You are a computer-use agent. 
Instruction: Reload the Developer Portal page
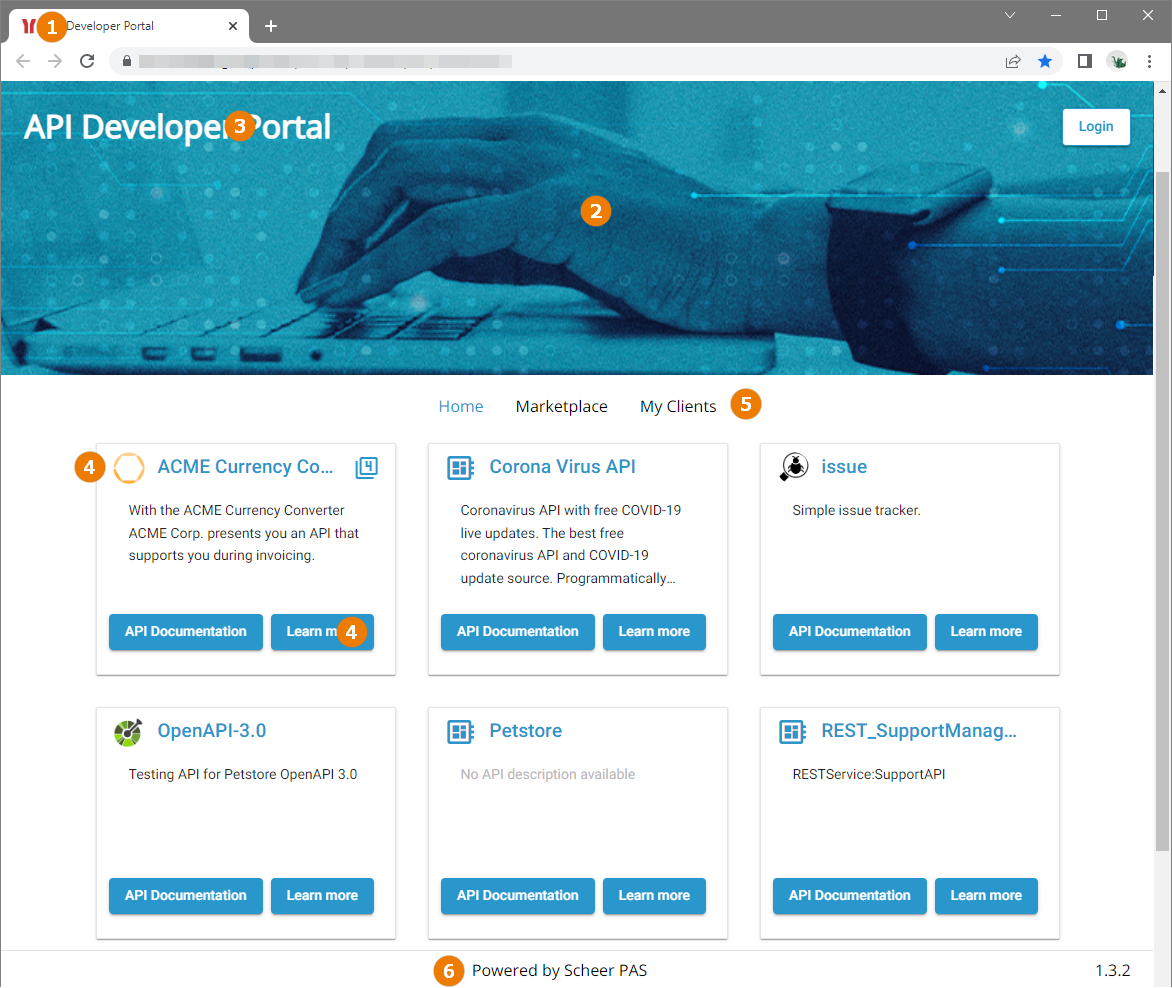coord(87,60)
